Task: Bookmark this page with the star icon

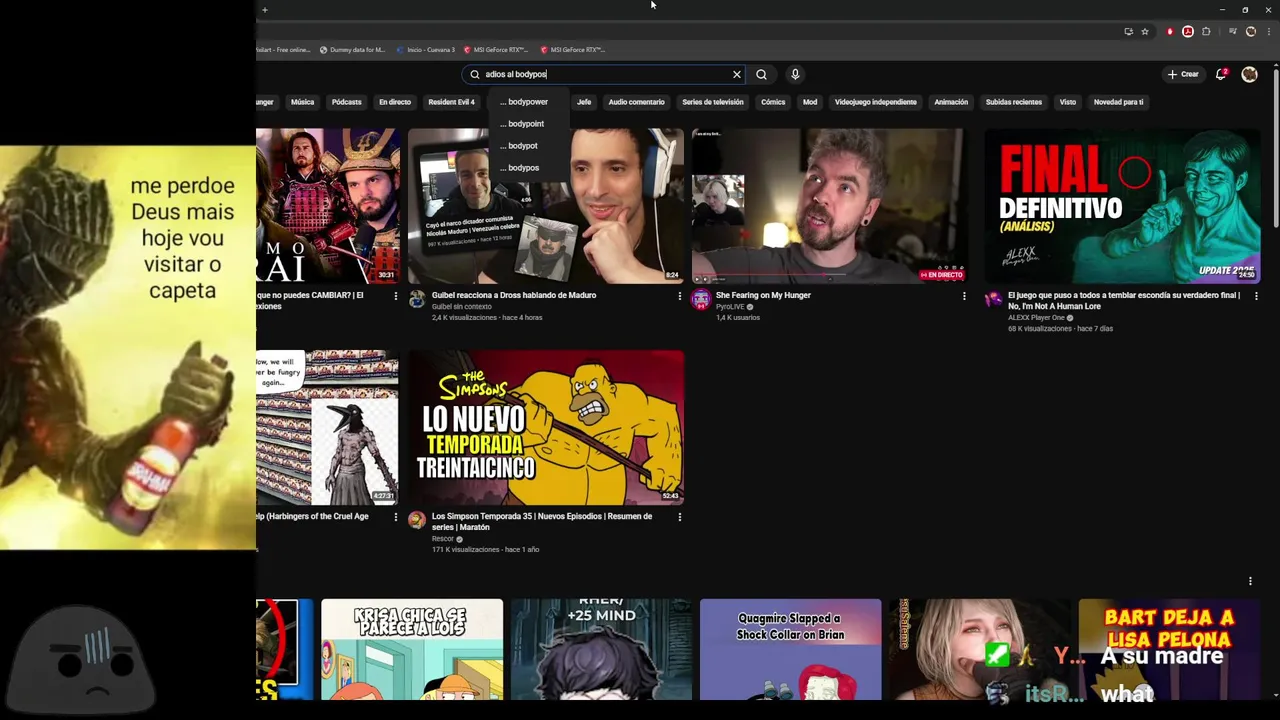Action: click(x=1145, y=31)
